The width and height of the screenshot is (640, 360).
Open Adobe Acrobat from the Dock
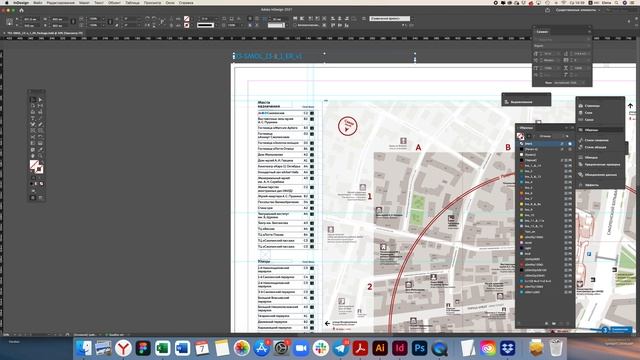coord(360,348)
